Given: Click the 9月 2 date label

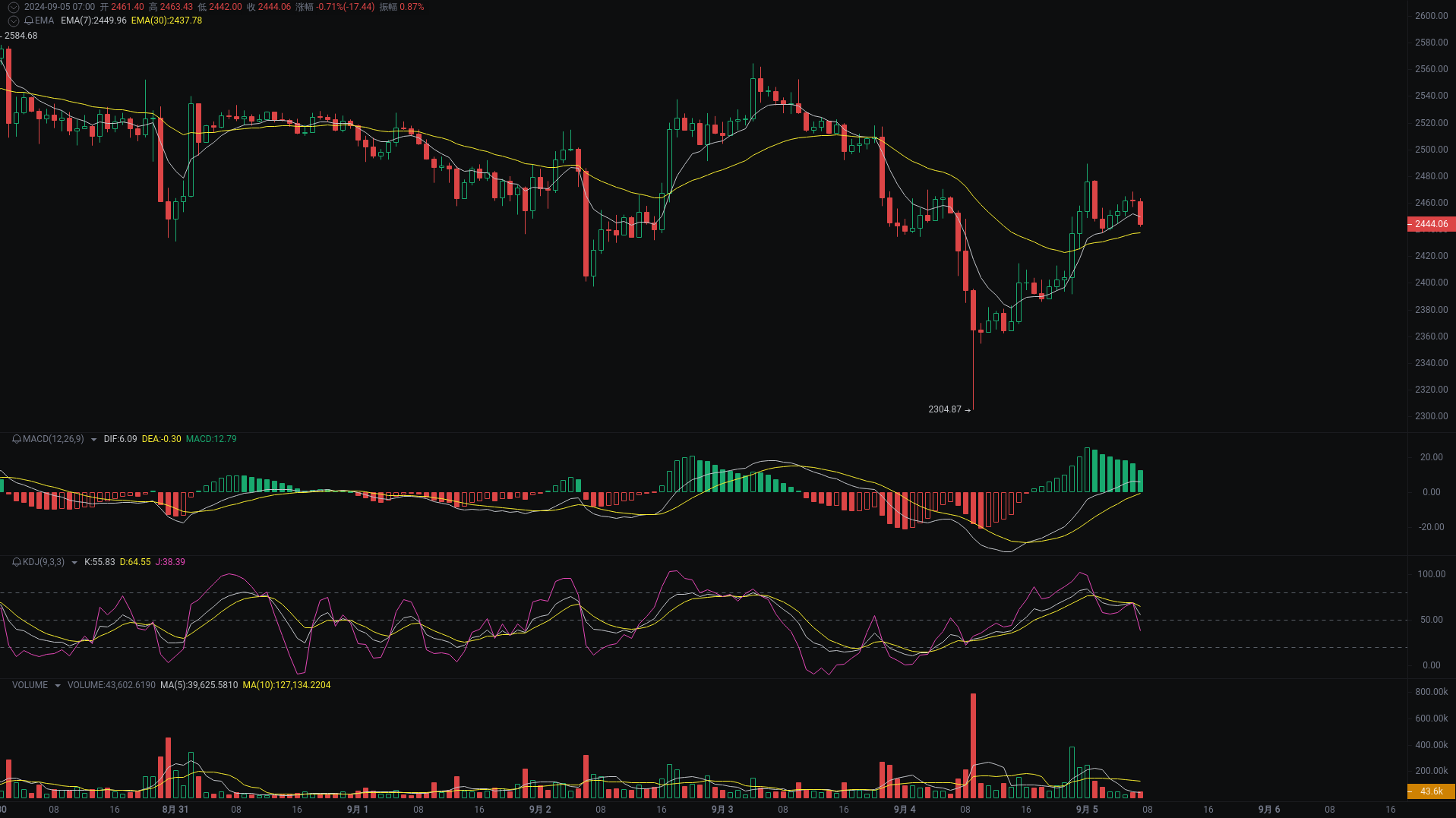Looking at the screenshot, I should pyautogui.click(x=540, y=810).
